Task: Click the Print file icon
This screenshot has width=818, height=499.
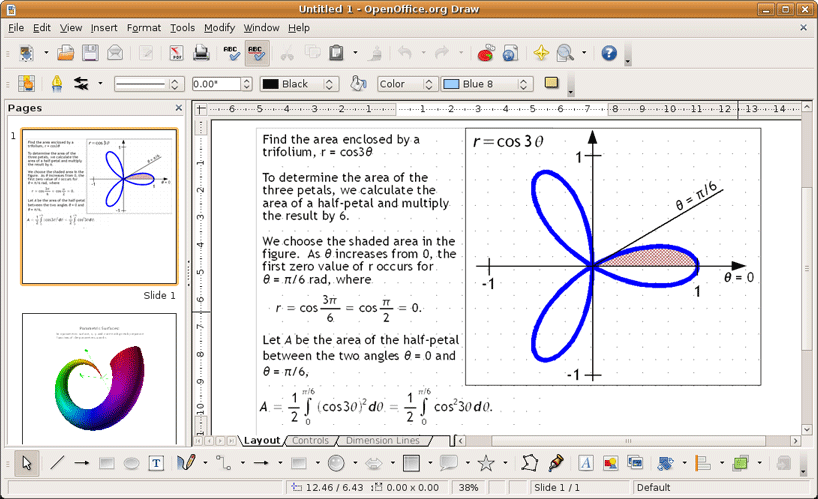Action: point(201,53)
